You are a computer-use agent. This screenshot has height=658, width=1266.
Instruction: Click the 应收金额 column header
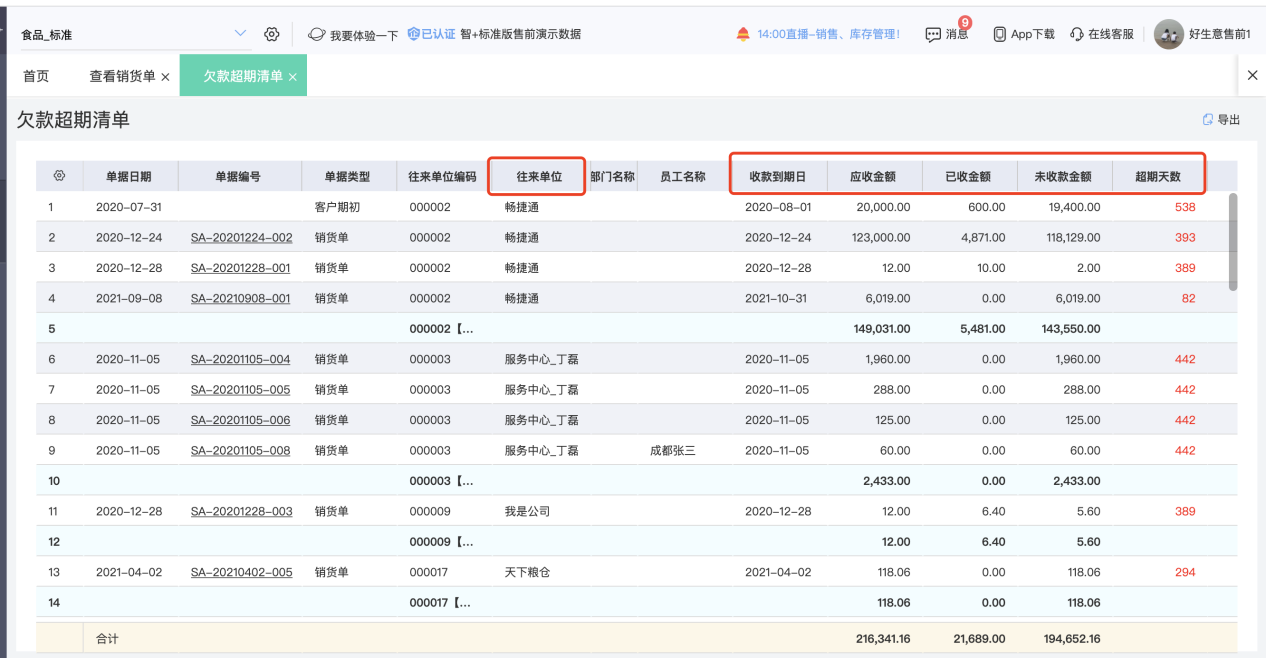click(x=873, y=176)
